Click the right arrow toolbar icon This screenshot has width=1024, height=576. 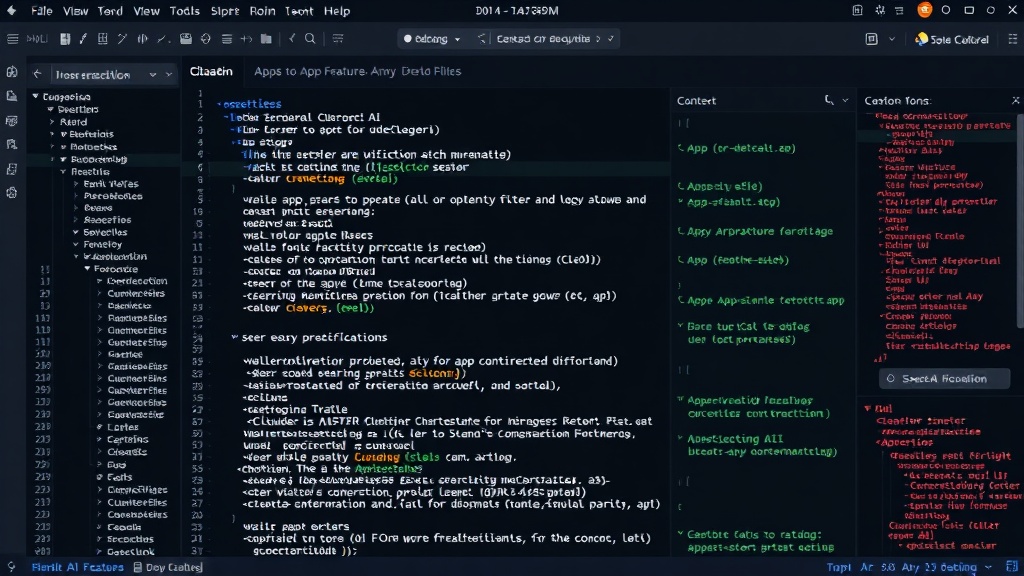[246, 39]
